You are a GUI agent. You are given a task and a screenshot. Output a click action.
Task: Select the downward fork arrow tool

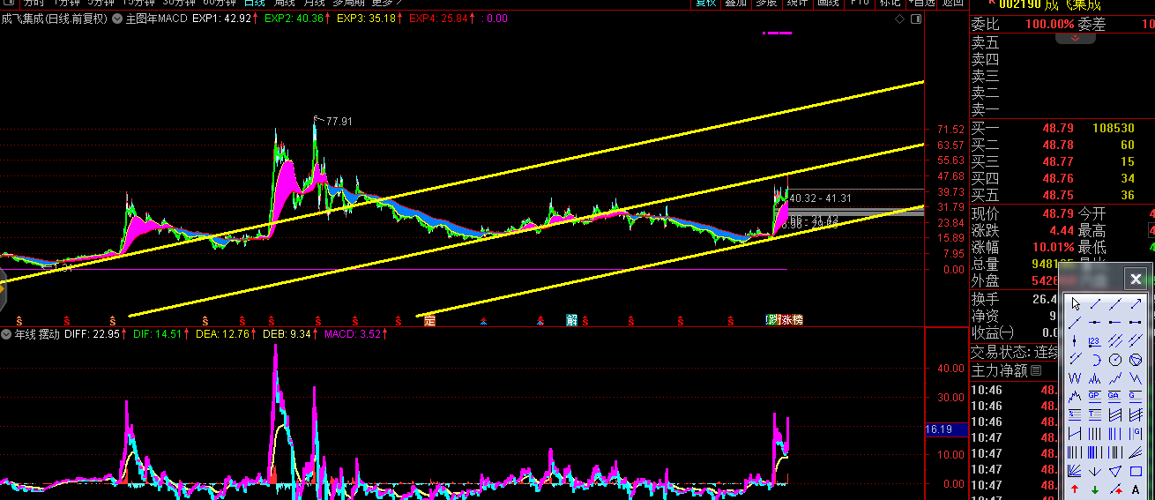pos(1095,471)
